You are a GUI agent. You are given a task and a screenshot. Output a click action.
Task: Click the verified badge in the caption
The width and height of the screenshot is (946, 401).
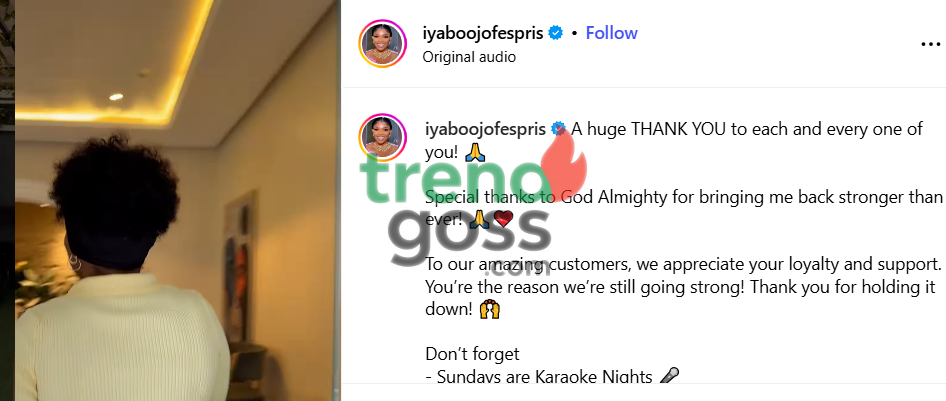[558, 128]
